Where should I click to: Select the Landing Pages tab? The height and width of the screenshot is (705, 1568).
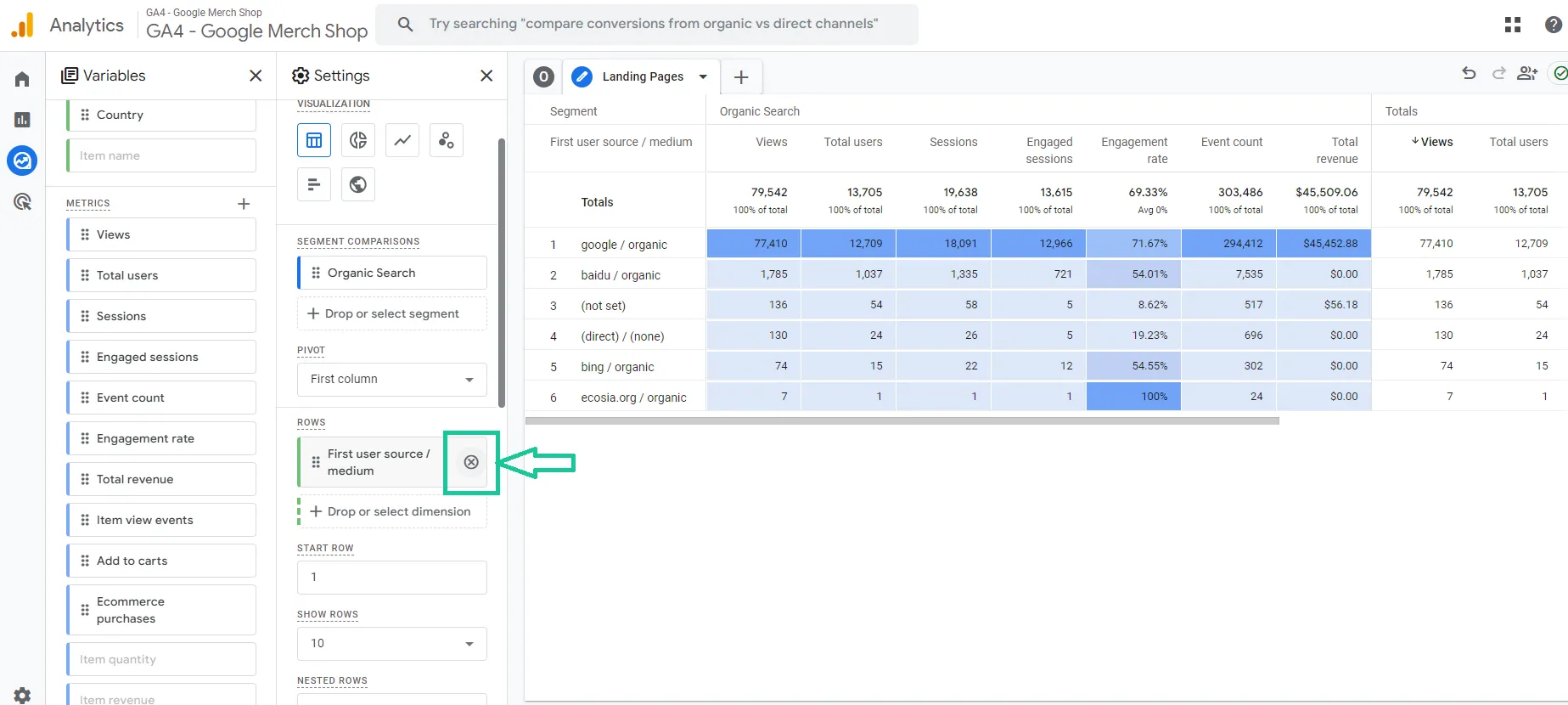pyautogui.click(x=643, y=76)
